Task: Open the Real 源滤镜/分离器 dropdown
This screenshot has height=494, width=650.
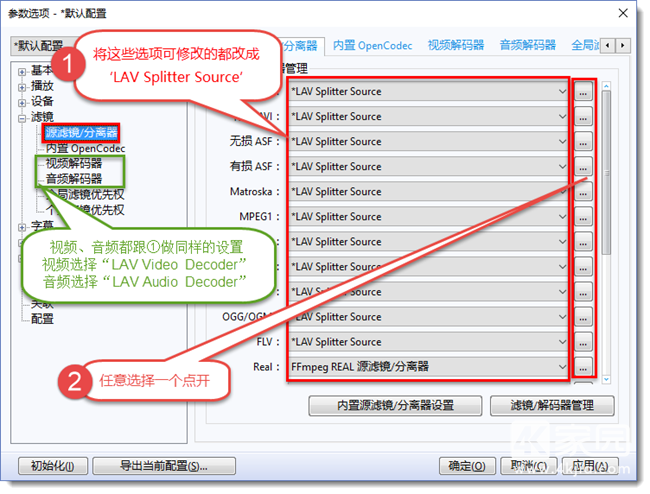Action: [x=428, y=367]
